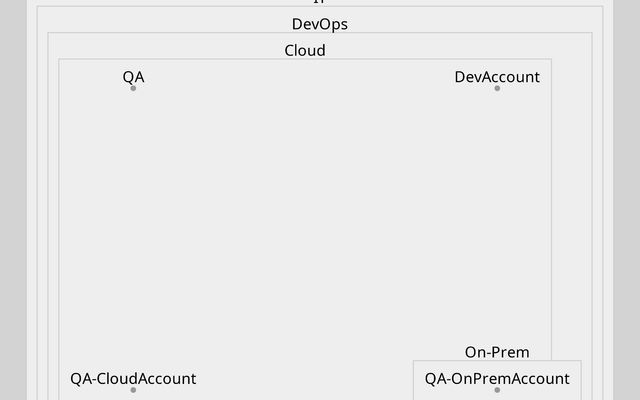Click the QA node dot
640x400 pixels.
(x=133, y=88)
